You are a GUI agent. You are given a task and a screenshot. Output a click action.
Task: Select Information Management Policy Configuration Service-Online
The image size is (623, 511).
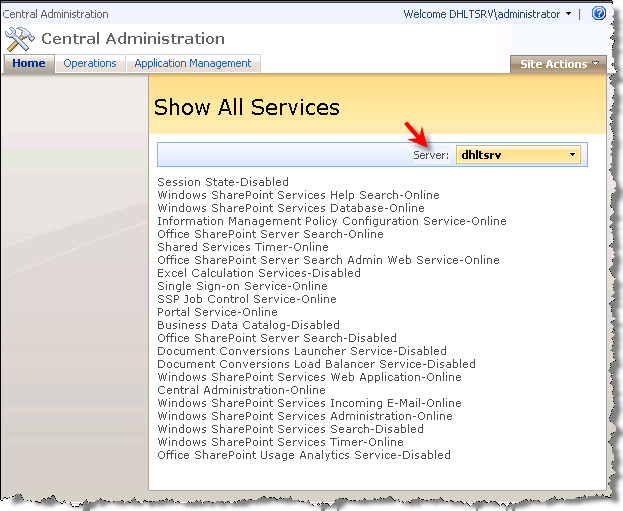(x=332, y=221)
